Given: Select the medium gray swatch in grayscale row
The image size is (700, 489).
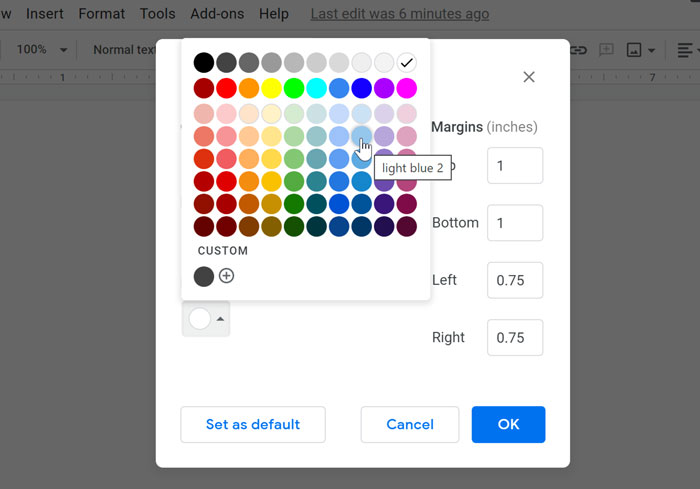Looking at the screenshot, I should 271,63.
